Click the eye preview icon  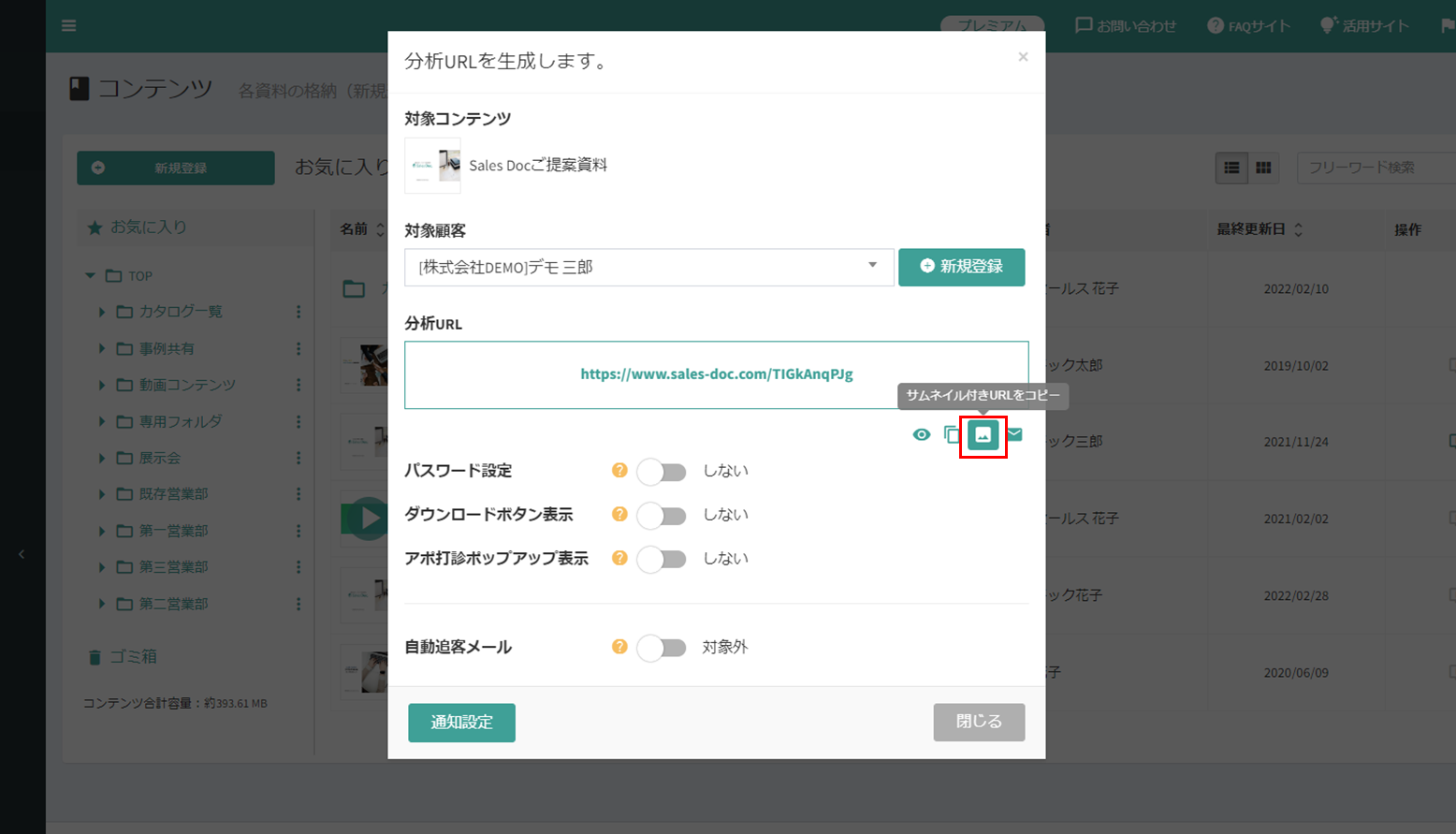click(922, 434)
